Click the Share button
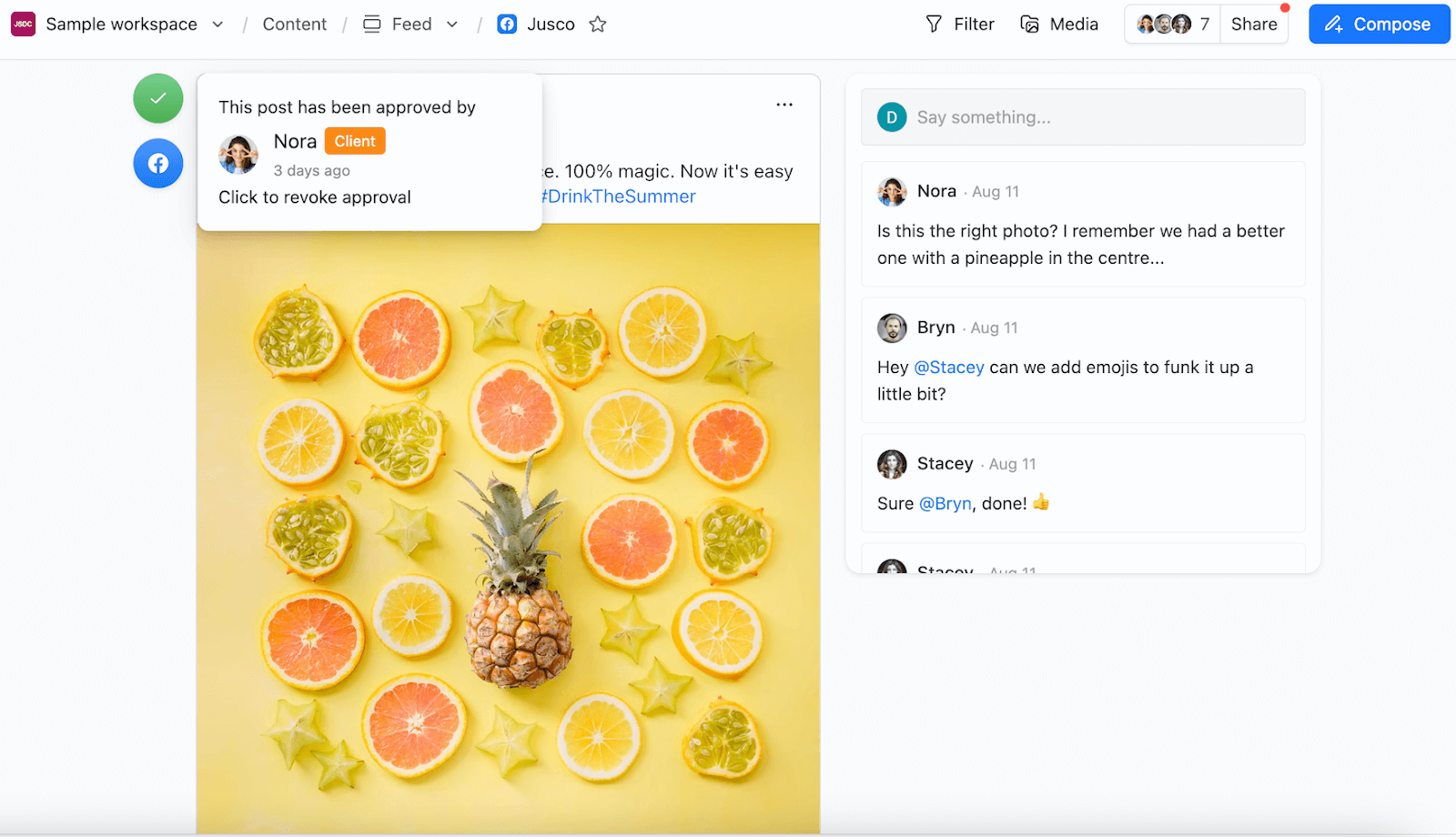 click(x=1254, y=25)
